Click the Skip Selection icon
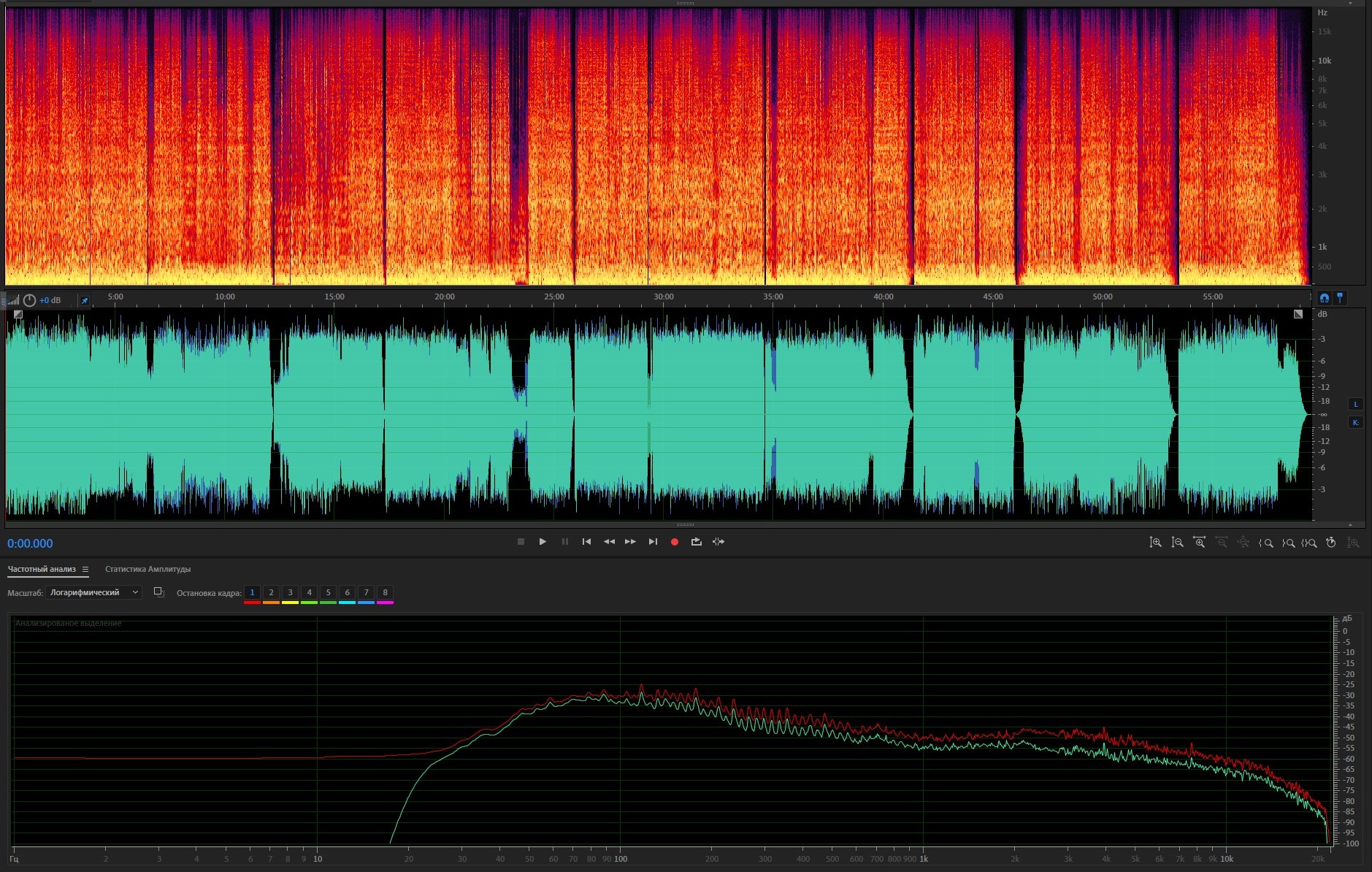 [x=718, y=542]
